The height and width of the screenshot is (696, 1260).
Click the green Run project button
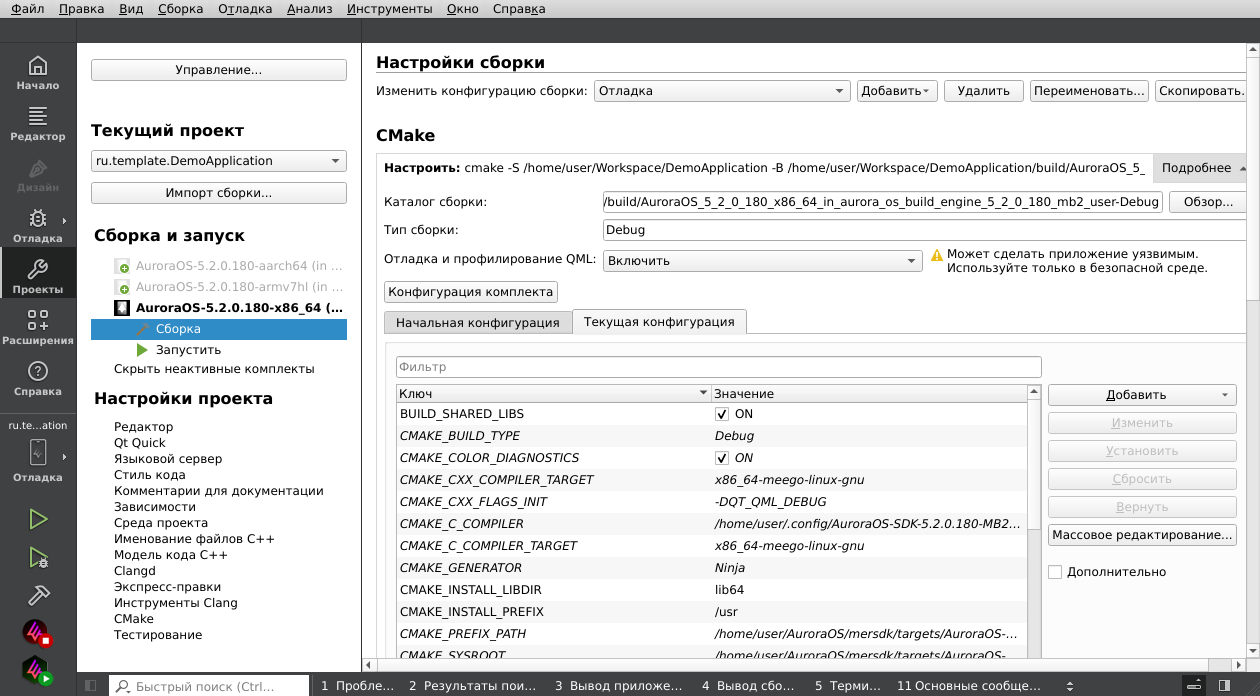tap(38, 519)
